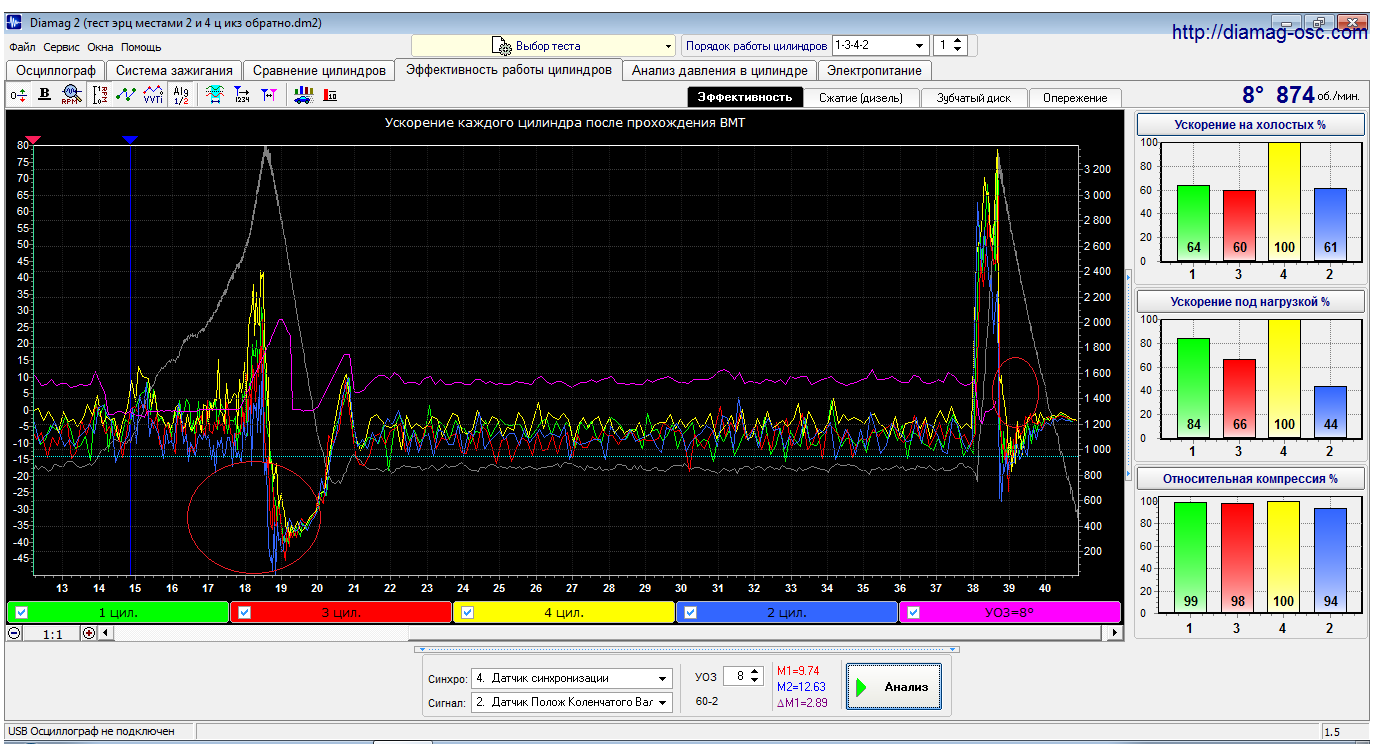
Task: Click the Alg 1/2 algorithm icon
Action: 181,95
